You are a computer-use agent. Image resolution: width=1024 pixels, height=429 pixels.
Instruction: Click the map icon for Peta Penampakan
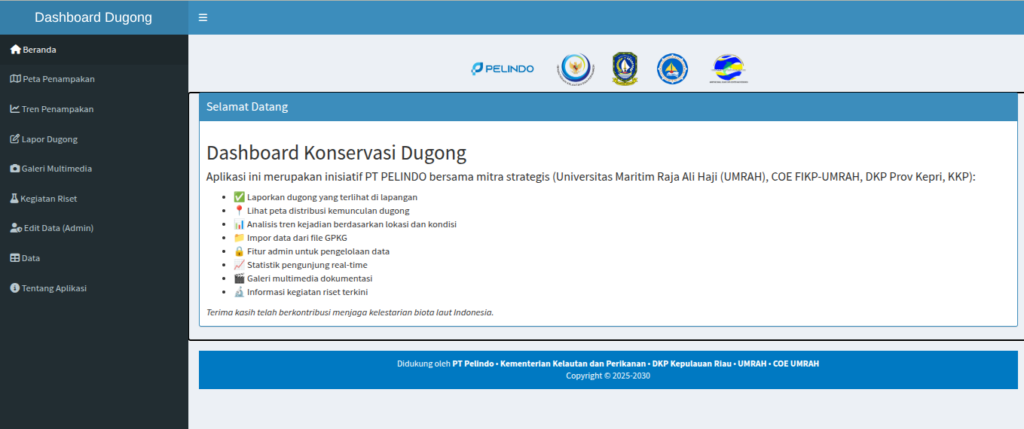coord(15,79)
